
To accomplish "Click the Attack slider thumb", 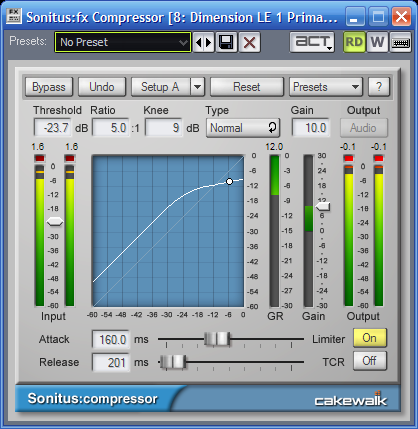I will (217, 339).
